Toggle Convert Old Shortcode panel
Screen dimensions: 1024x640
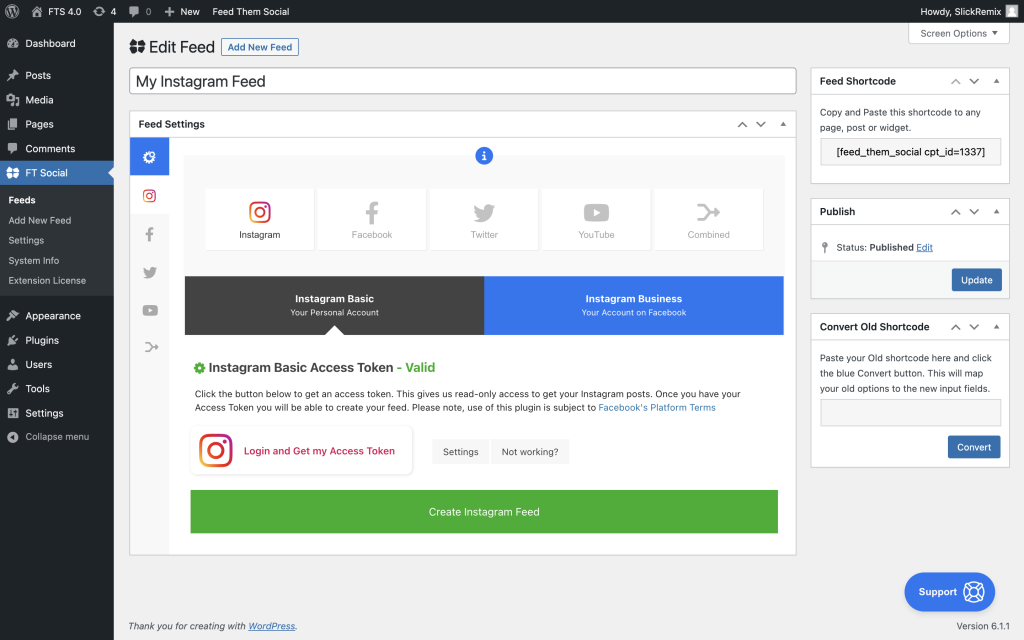coord(996,327)
